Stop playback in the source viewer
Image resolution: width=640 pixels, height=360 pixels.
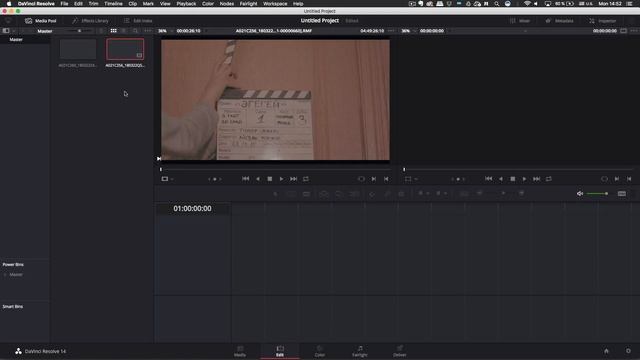[269, 179]
